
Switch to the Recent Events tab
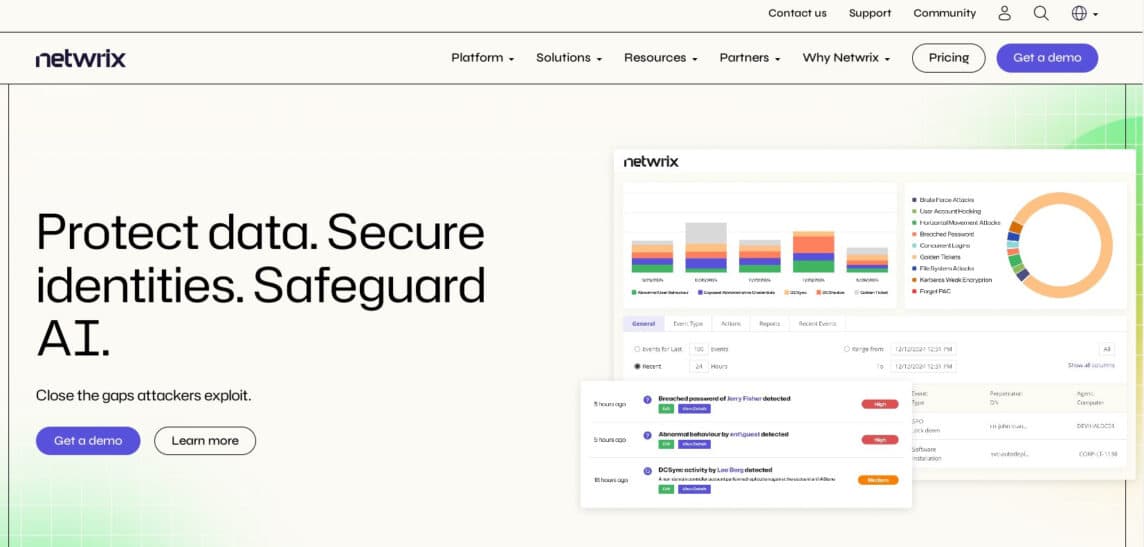[817, 324]
